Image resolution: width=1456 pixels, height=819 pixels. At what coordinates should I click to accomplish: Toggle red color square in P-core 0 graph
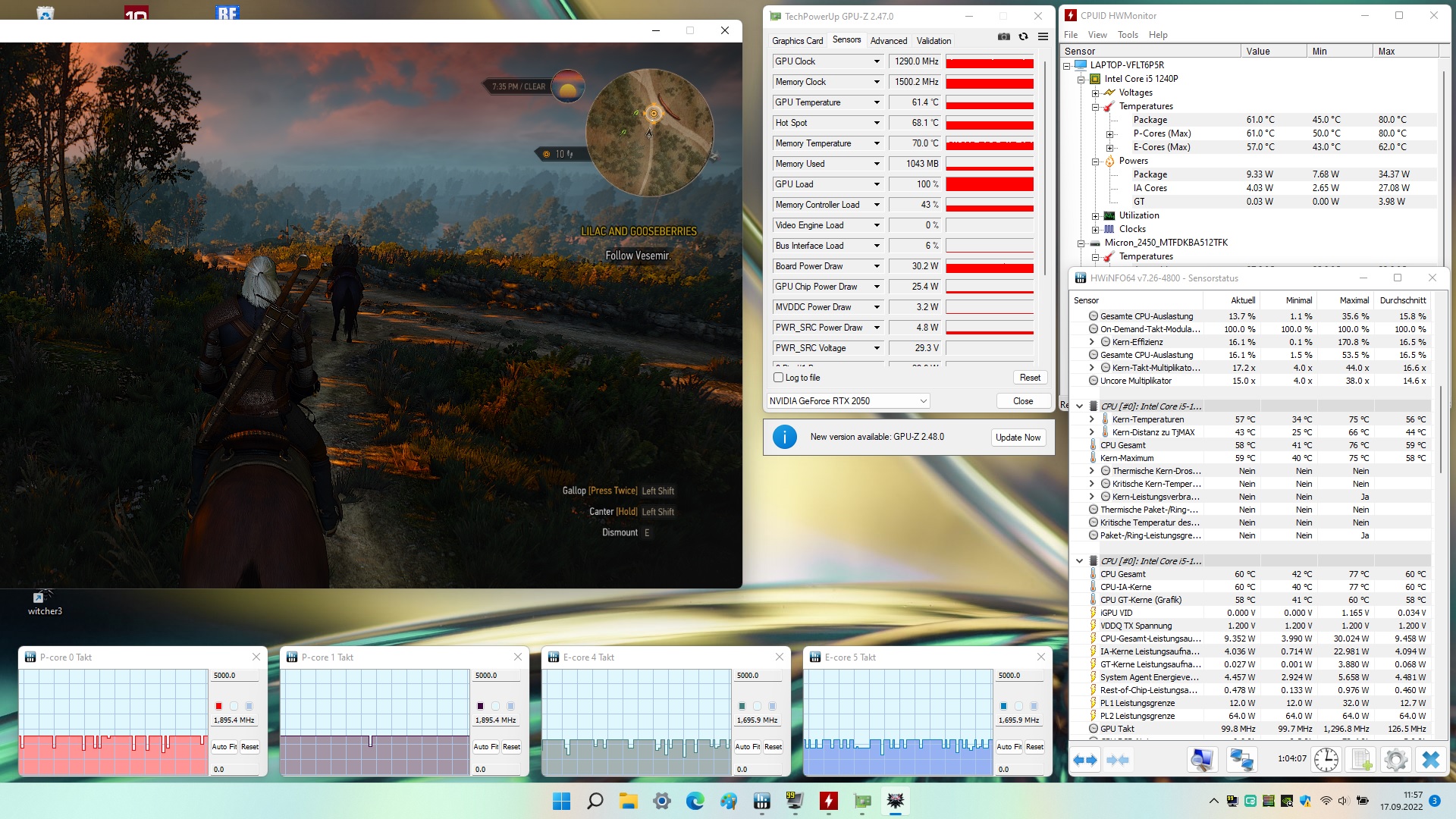pos(218,706)
